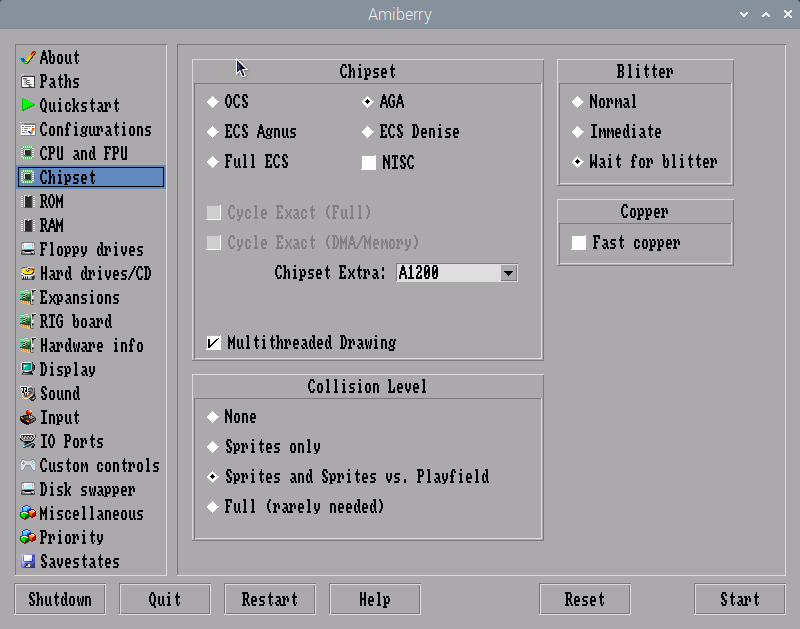Click the Restart button

(x=270, y=599)
